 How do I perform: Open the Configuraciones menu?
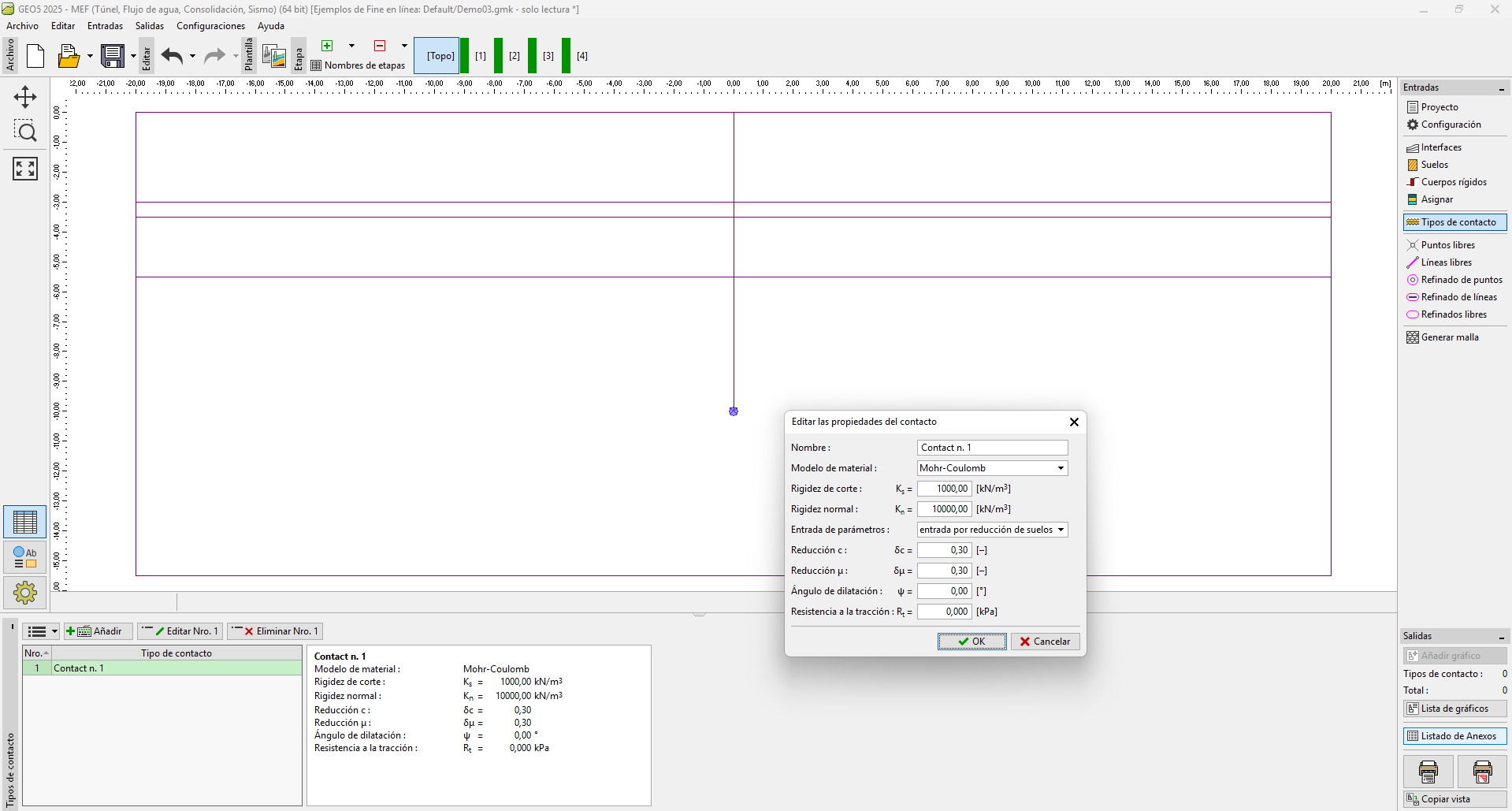[210, 26]
